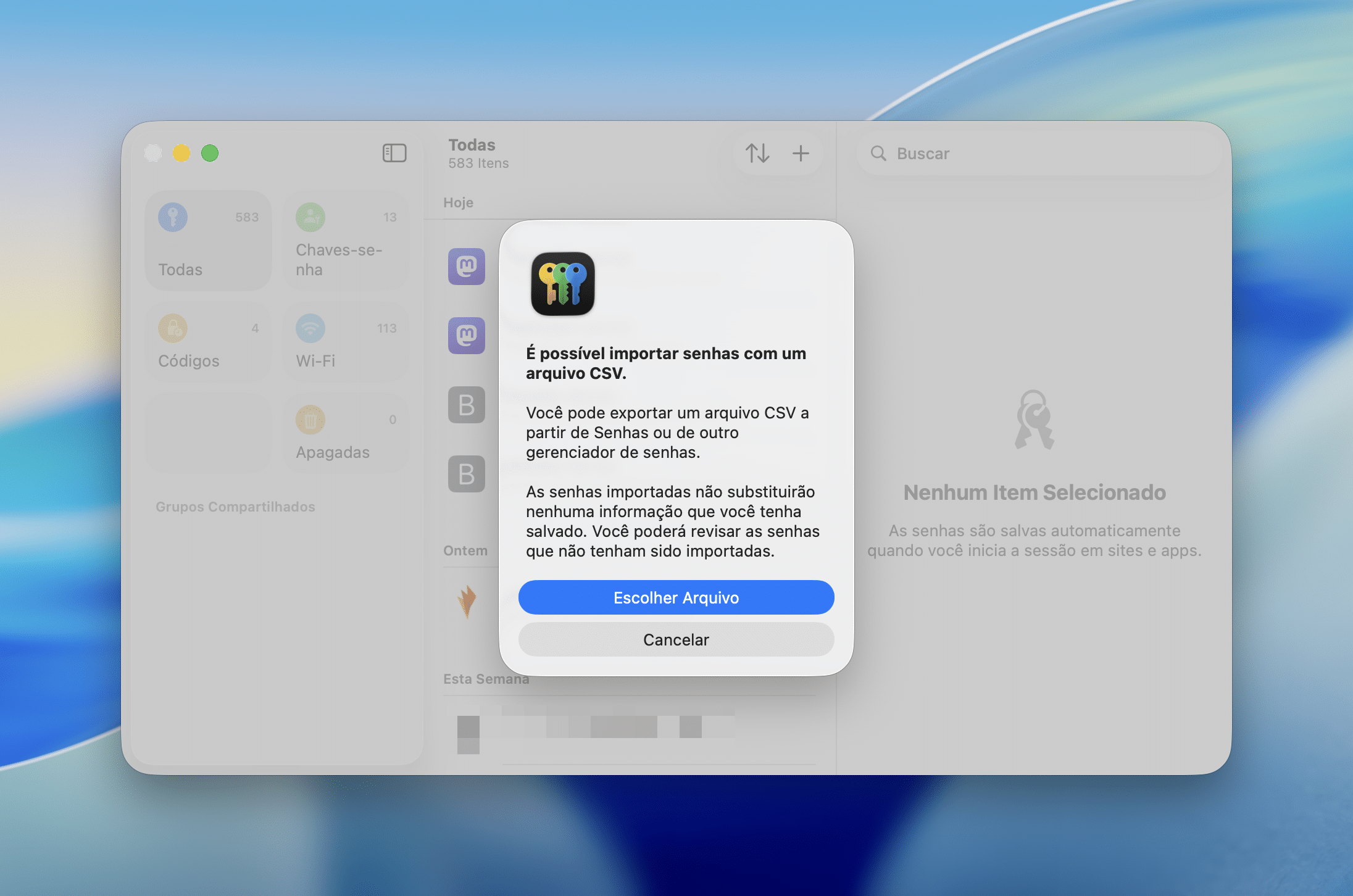Focus the Buscar search field

[1037, 154]
